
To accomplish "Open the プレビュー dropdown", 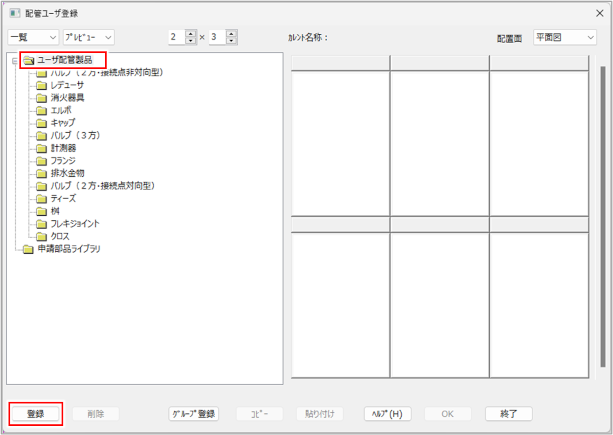I will (88, 37).
